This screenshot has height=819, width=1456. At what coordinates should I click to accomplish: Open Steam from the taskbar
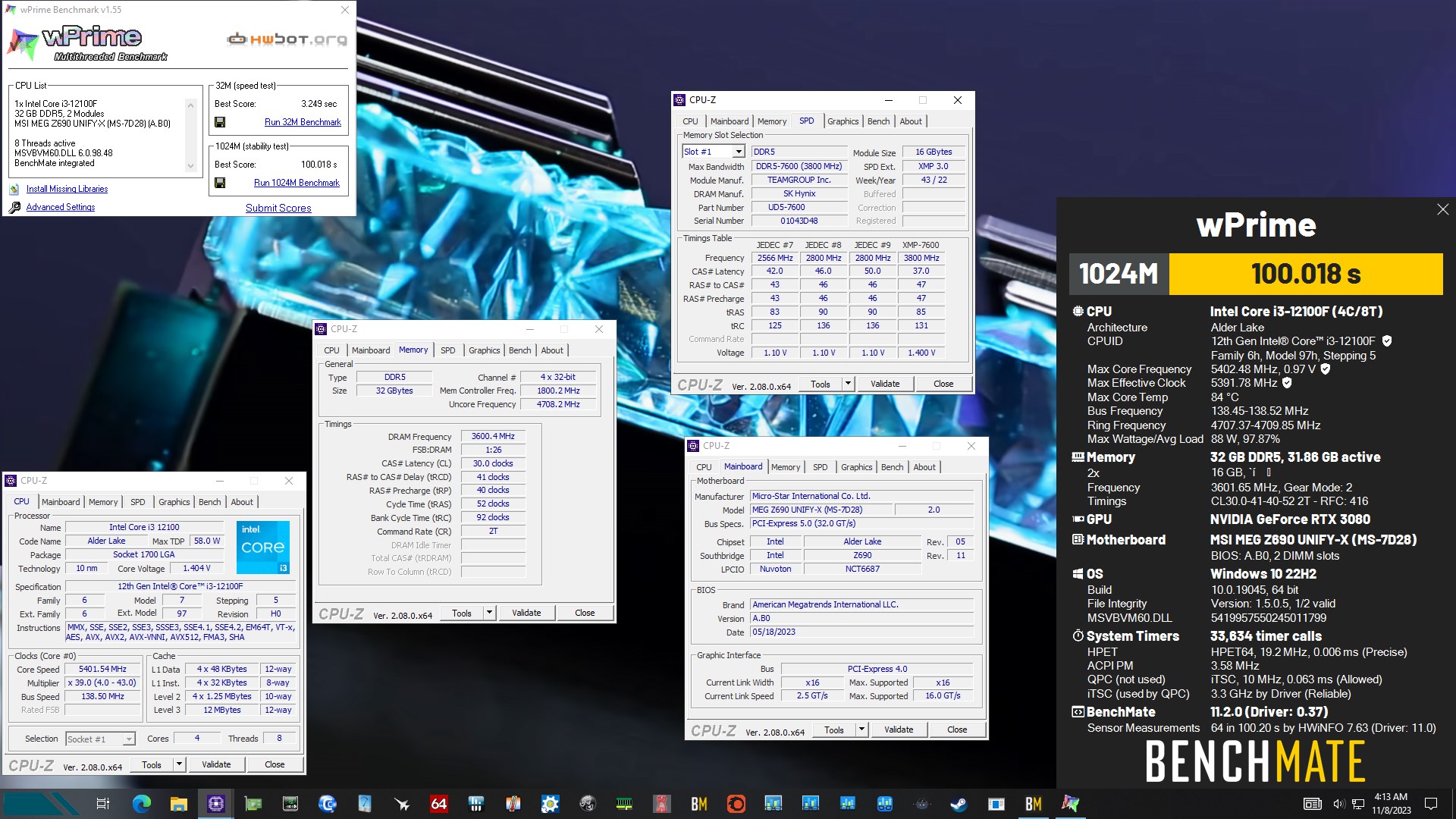point(959,804)
